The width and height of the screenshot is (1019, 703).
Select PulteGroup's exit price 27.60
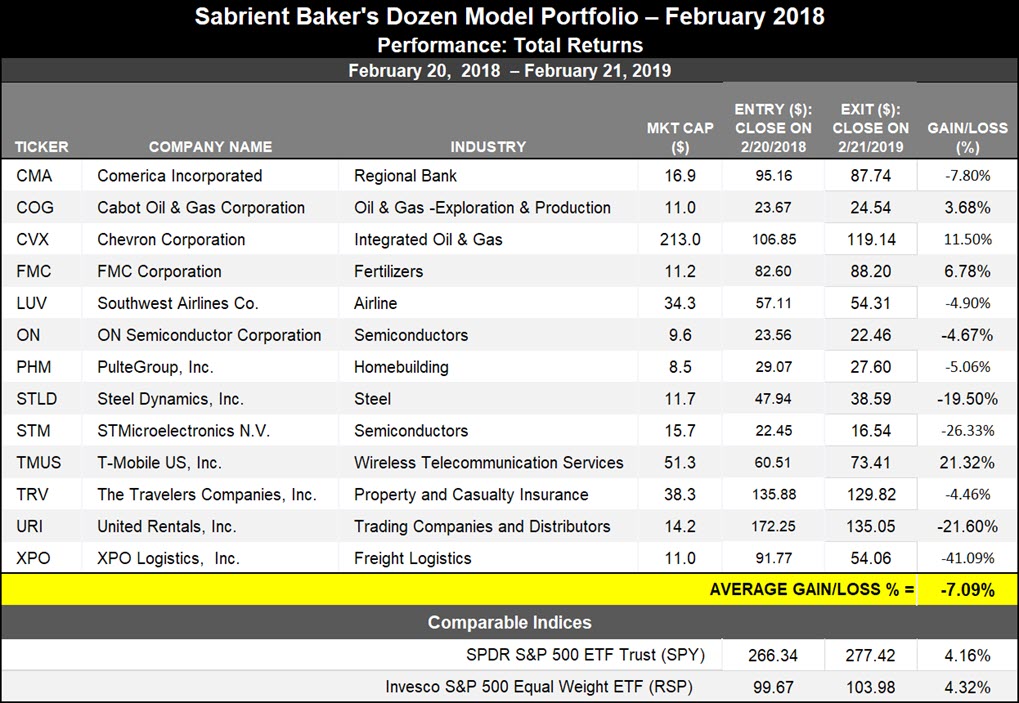871,366
